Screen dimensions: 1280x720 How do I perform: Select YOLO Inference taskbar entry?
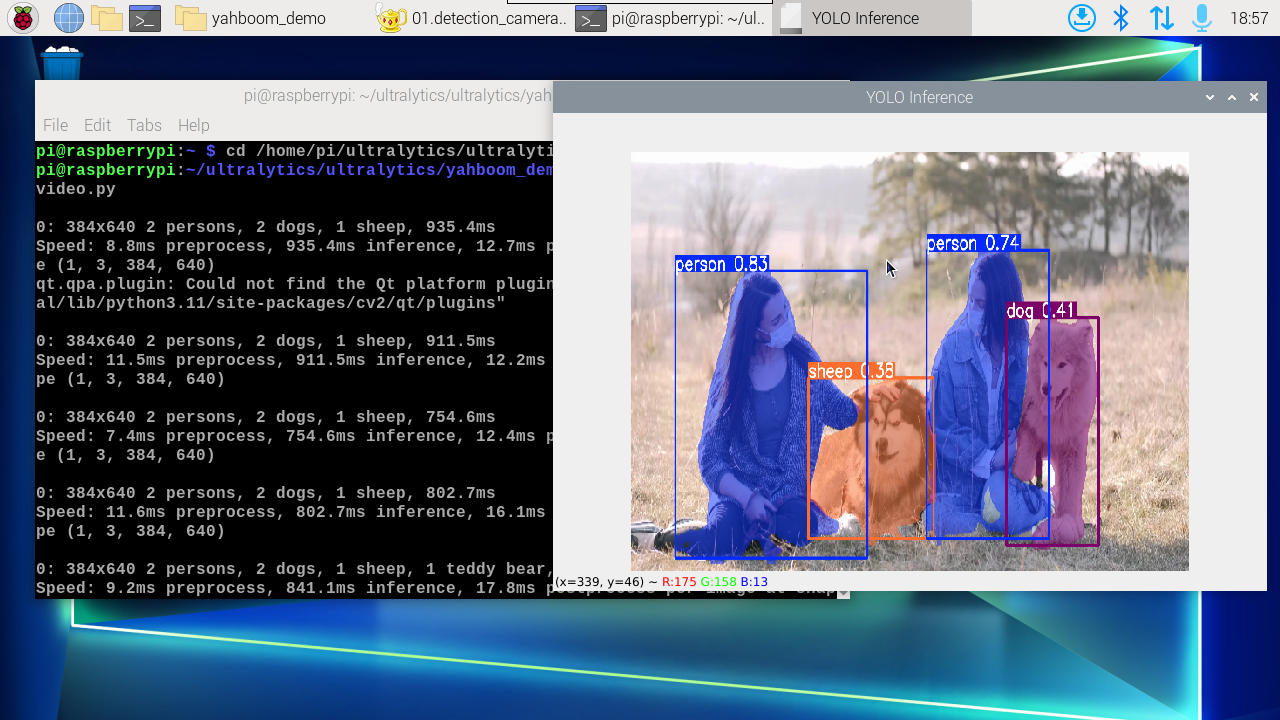(x=872, y=18)
